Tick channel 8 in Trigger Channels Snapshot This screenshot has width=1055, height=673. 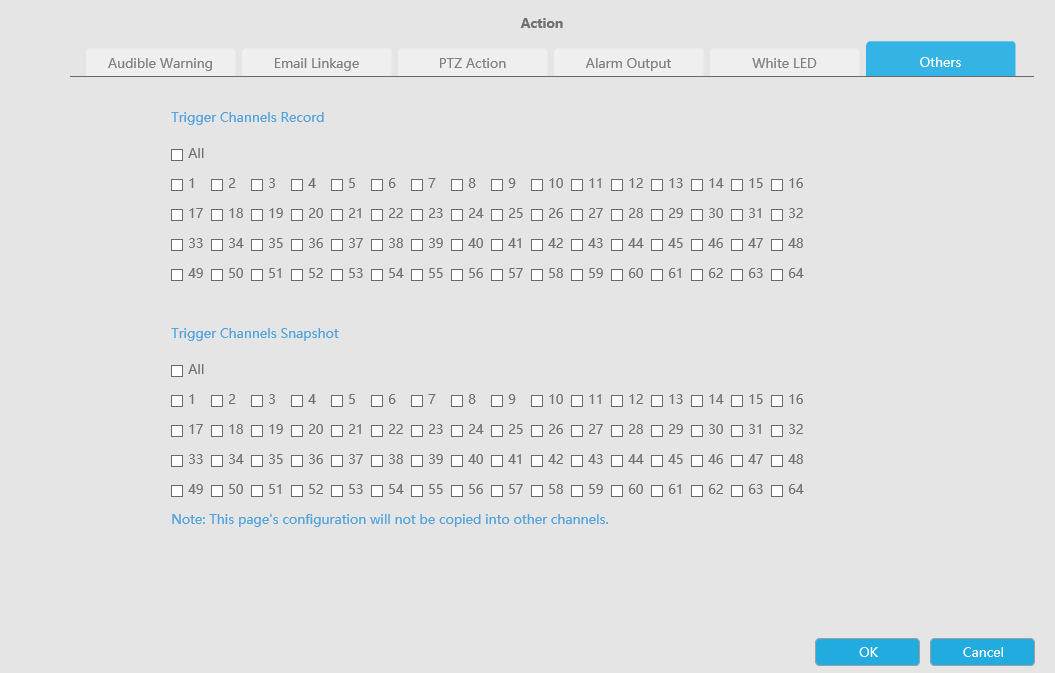click(457, 401)
